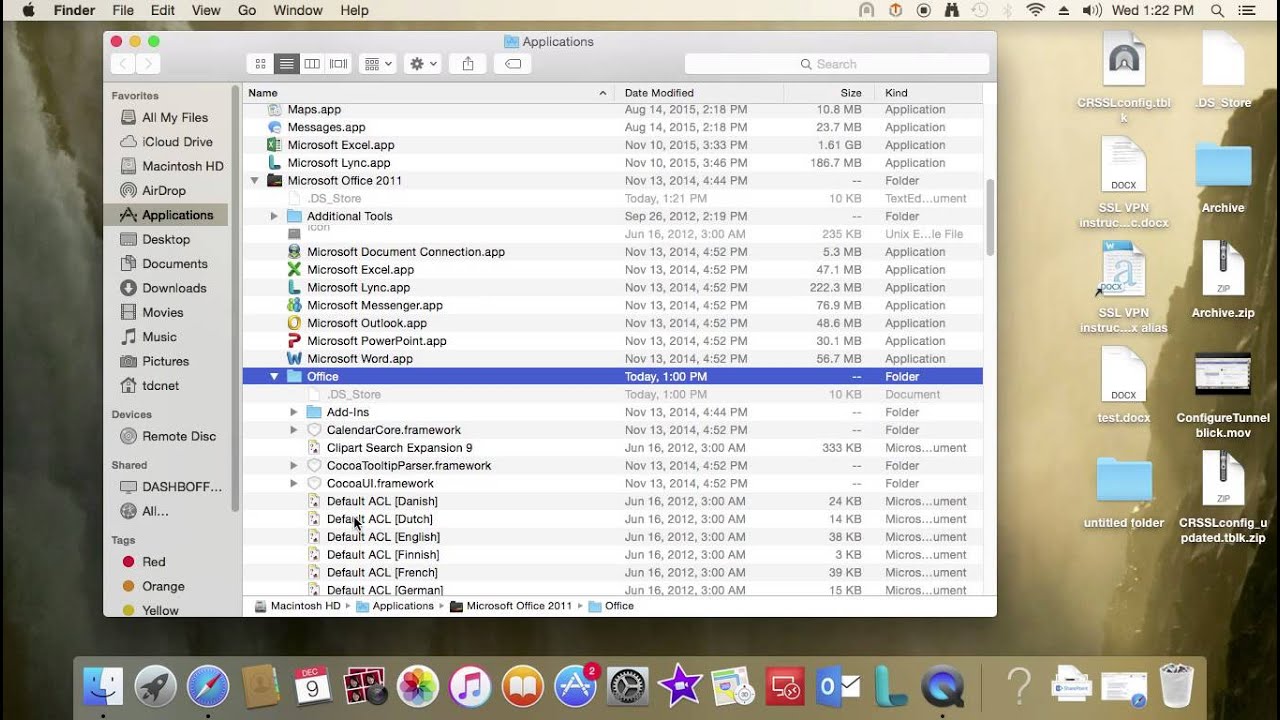Click into the Finder Search field
The width and height of the screenshot is (1280, 720).
coord(837,64)
